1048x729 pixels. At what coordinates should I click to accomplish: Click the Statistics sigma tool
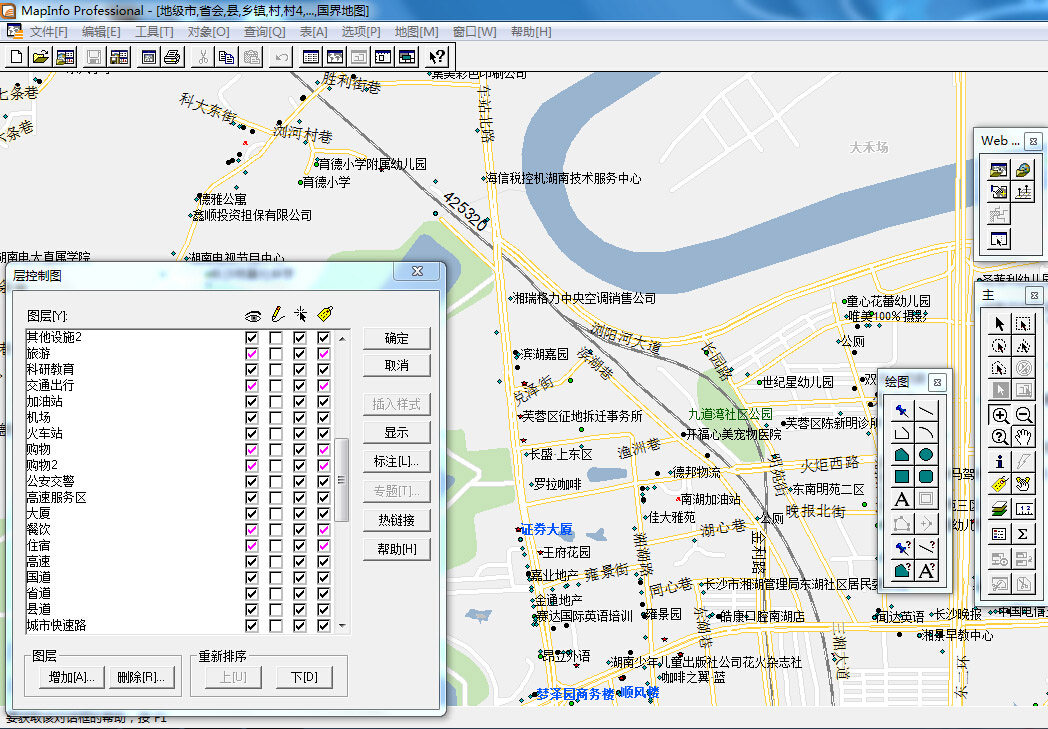[1025, 530]
